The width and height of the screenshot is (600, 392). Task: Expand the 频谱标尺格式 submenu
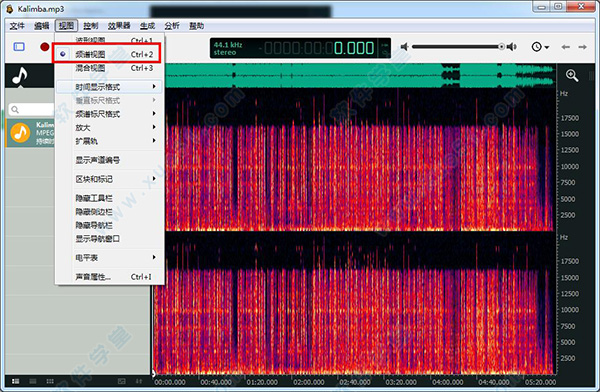coord(109,114)
